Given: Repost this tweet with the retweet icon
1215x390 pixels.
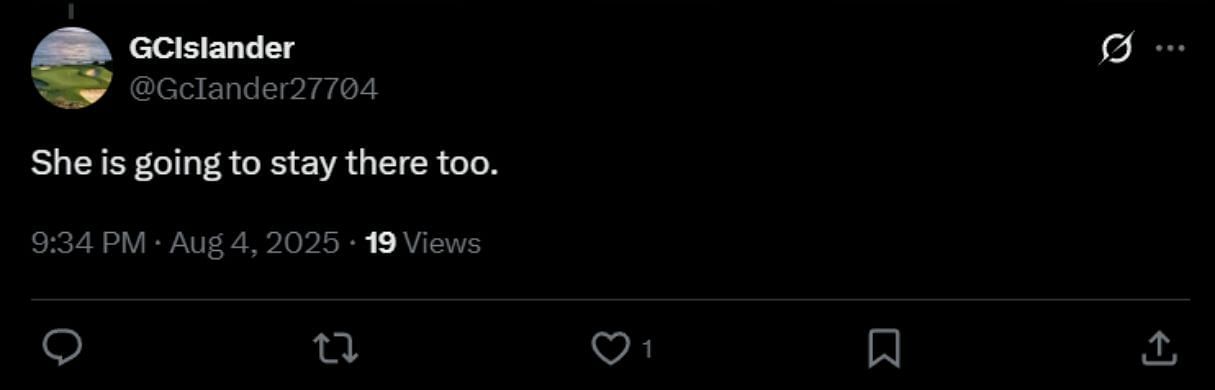Looking at the screenshot, I should [335, 348].
